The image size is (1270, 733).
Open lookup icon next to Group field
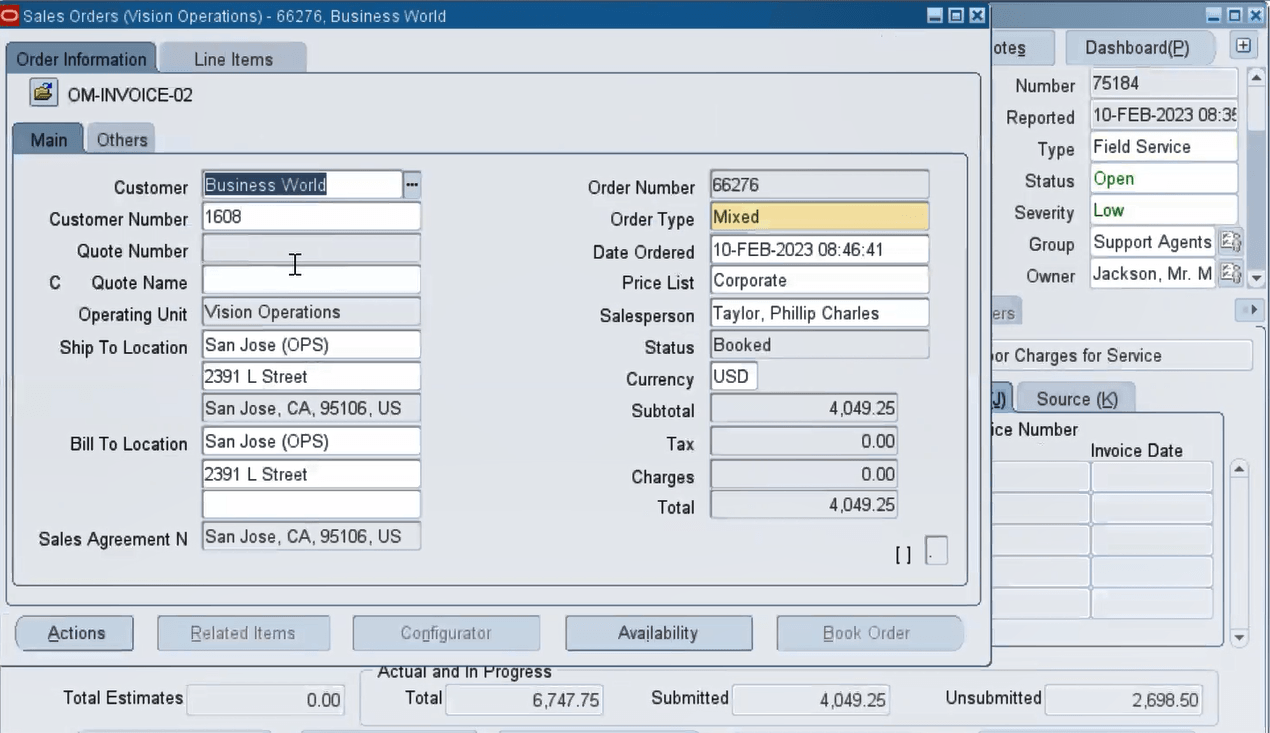pos(1230,242)
